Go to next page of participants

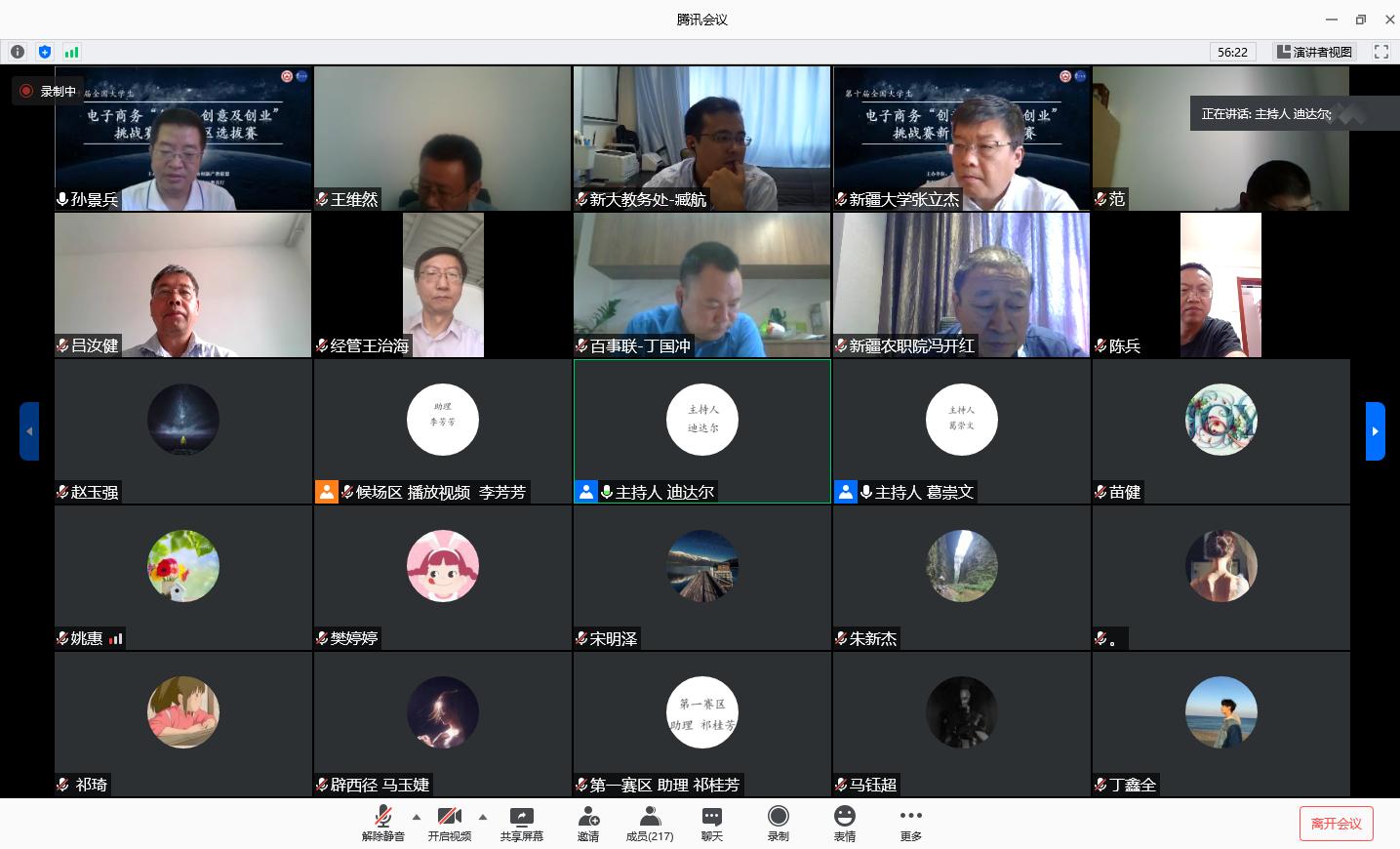(1375, 430)
